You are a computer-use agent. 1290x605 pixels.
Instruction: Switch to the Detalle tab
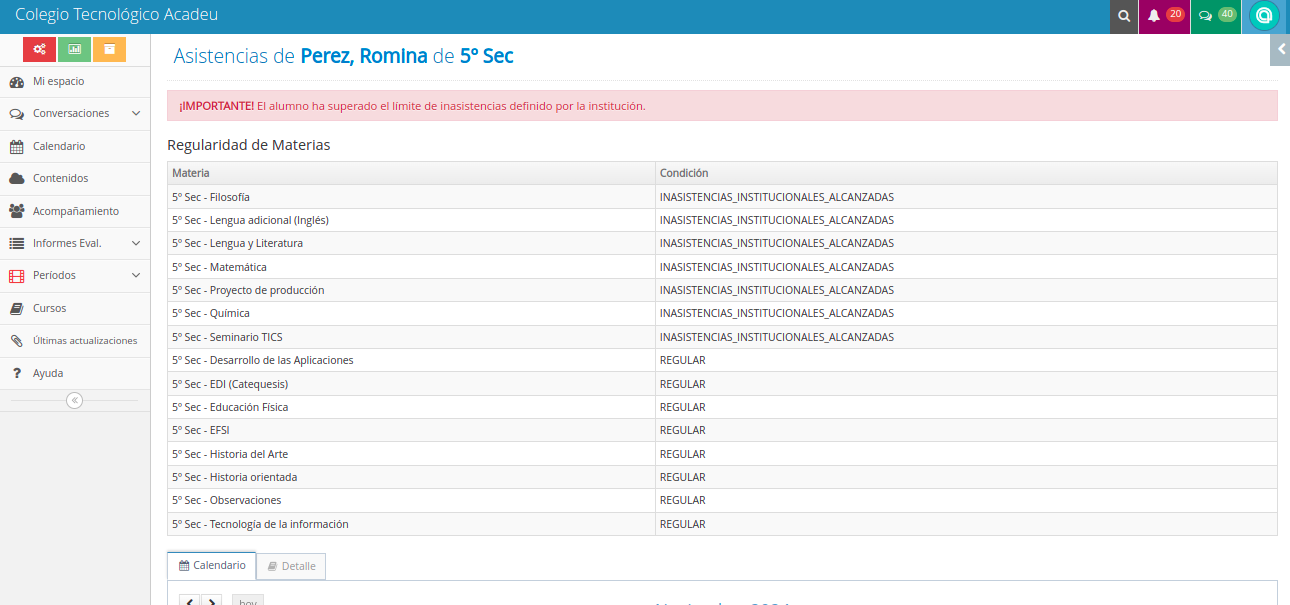tap(291, 566)
